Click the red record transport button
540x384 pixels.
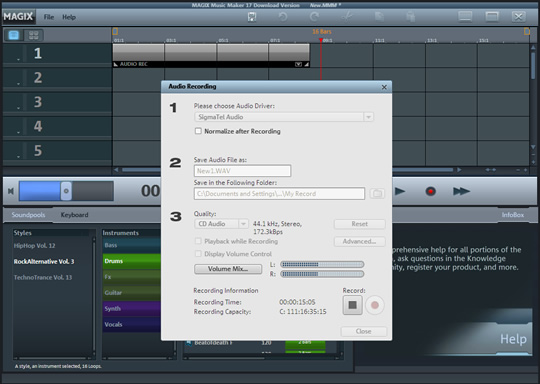point(430,191)
